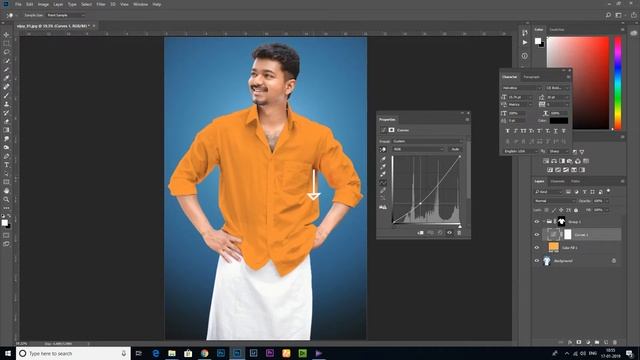Reset Curves adjustment to defaults

click(x=440, y=233)
